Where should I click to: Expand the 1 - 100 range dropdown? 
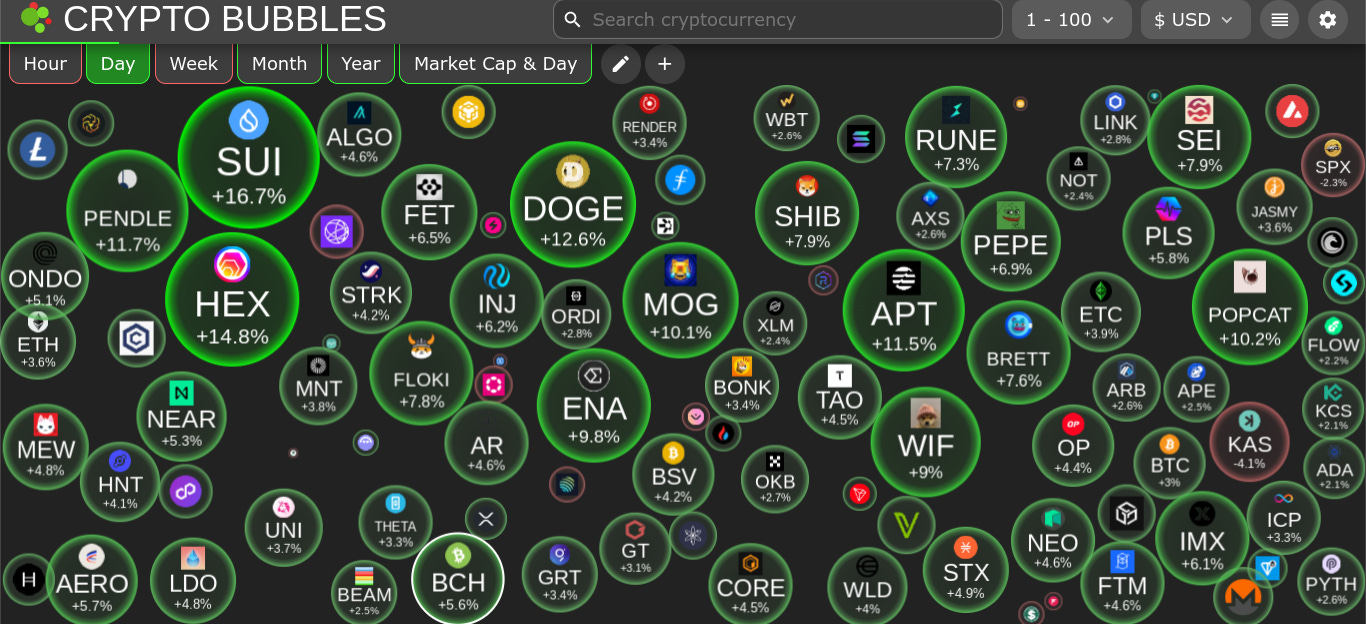tap(1071, 20)
